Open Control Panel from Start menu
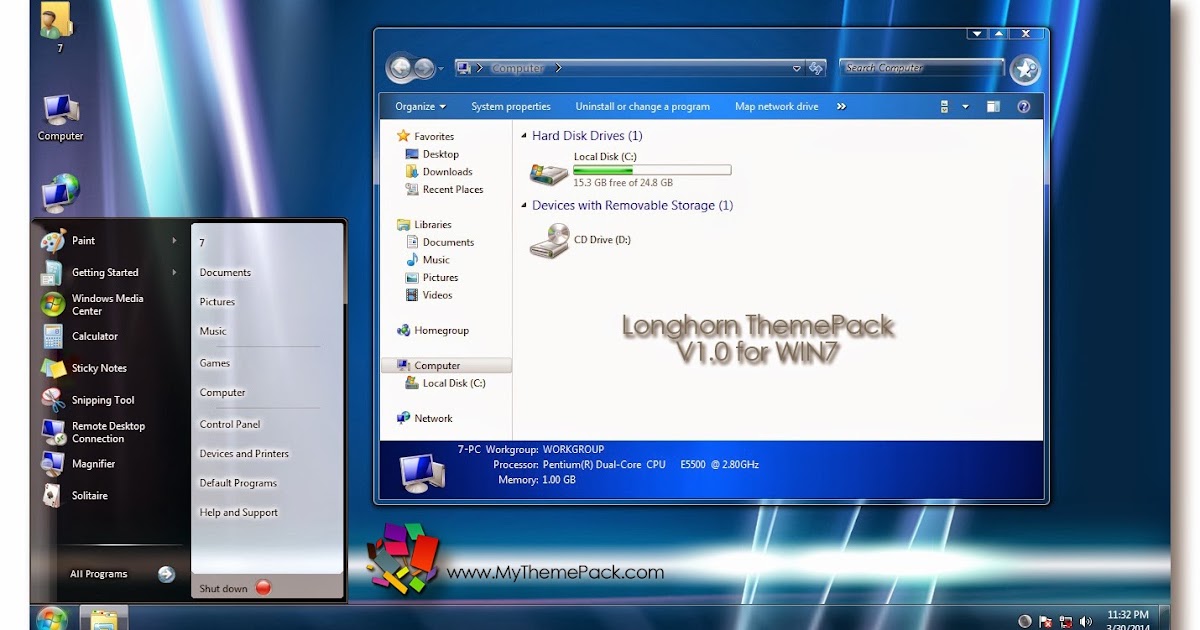 [230, 424]
